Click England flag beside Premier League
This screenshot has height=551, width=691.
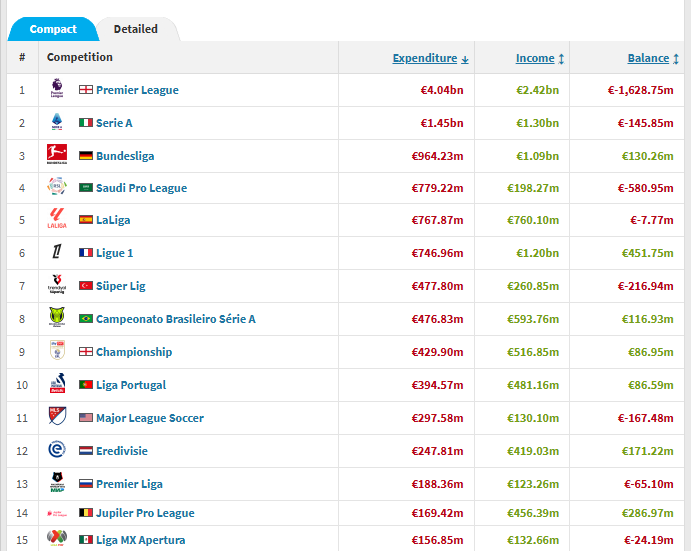[x=85, y=89]
